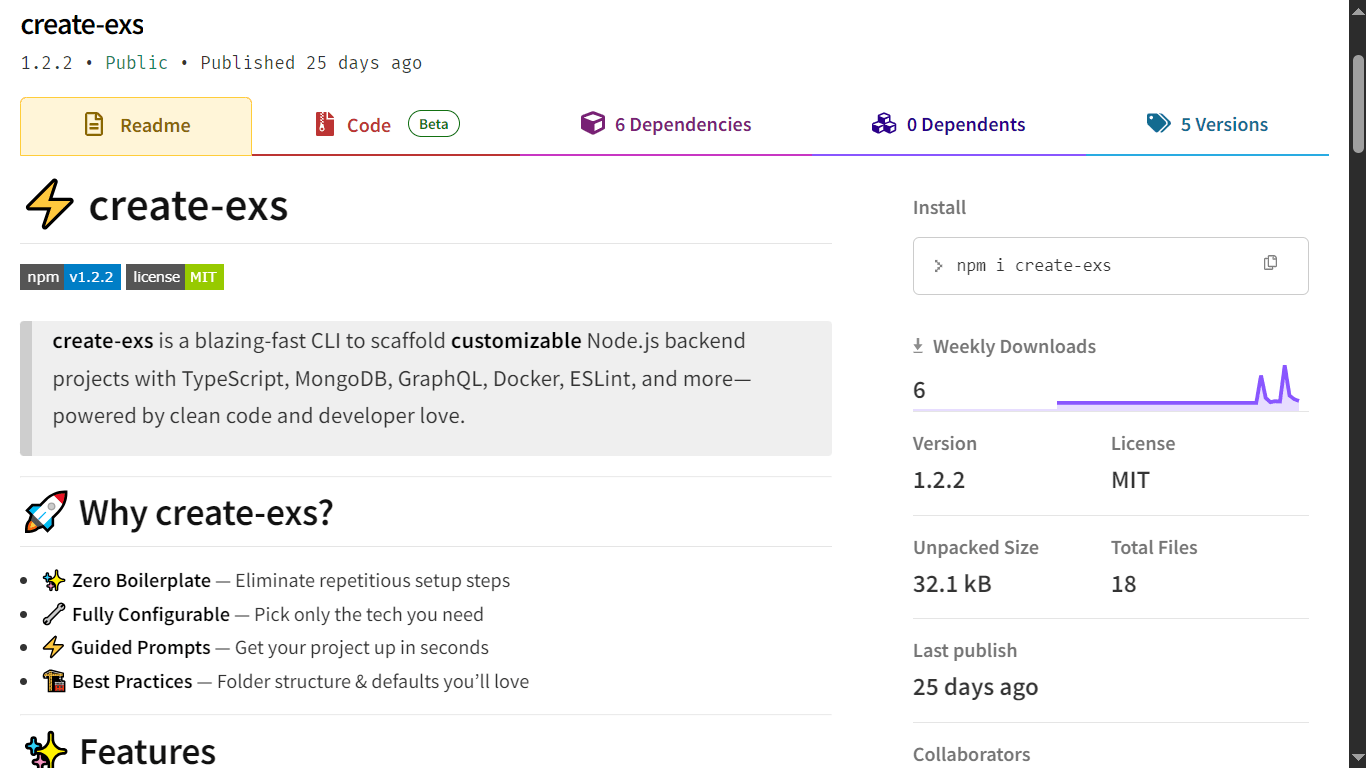This screenshot has width=1366, height=768.
Task: Click the '1.2.2' version in header line
Action: click(x=47, y=63)
